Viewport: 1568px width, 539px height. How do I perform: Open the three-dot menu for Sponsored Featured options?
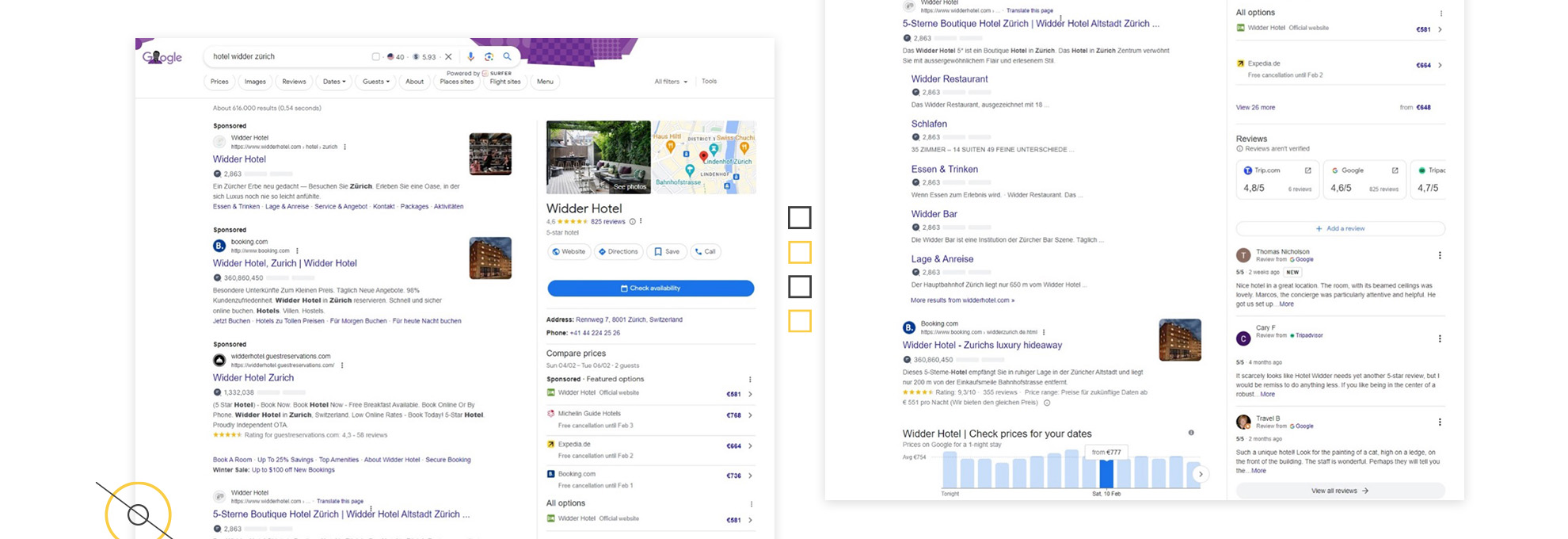(750, 379)
